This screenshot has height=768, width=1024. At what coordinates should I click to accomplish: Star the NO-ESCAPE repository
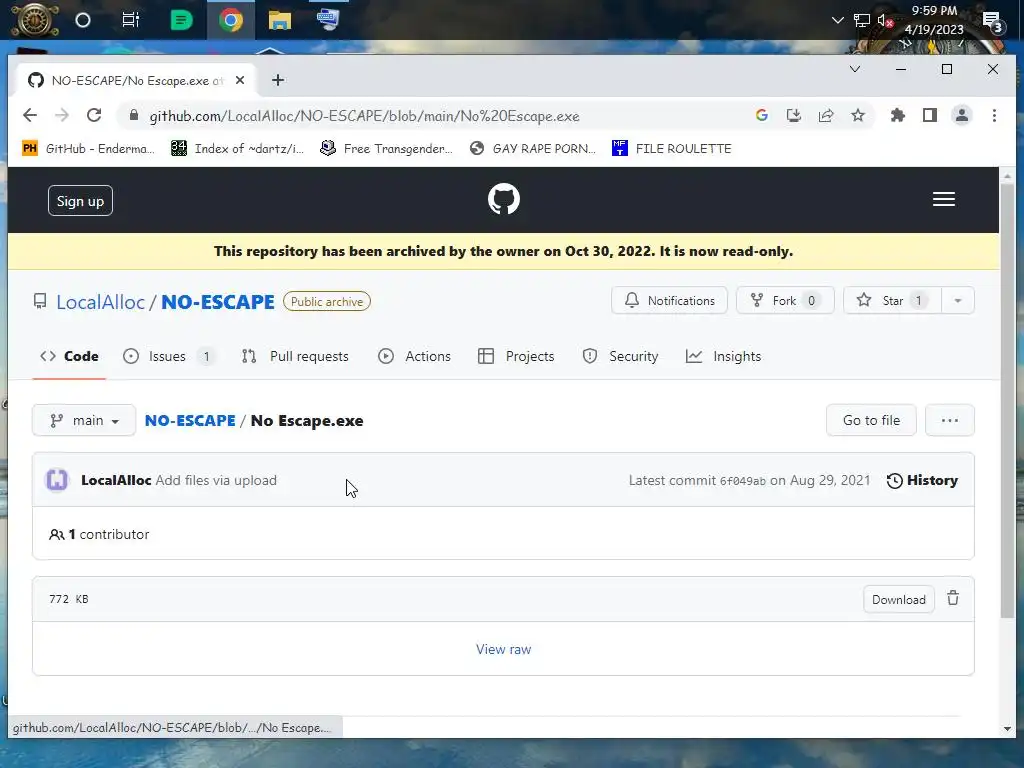click(x=892, y=300)
